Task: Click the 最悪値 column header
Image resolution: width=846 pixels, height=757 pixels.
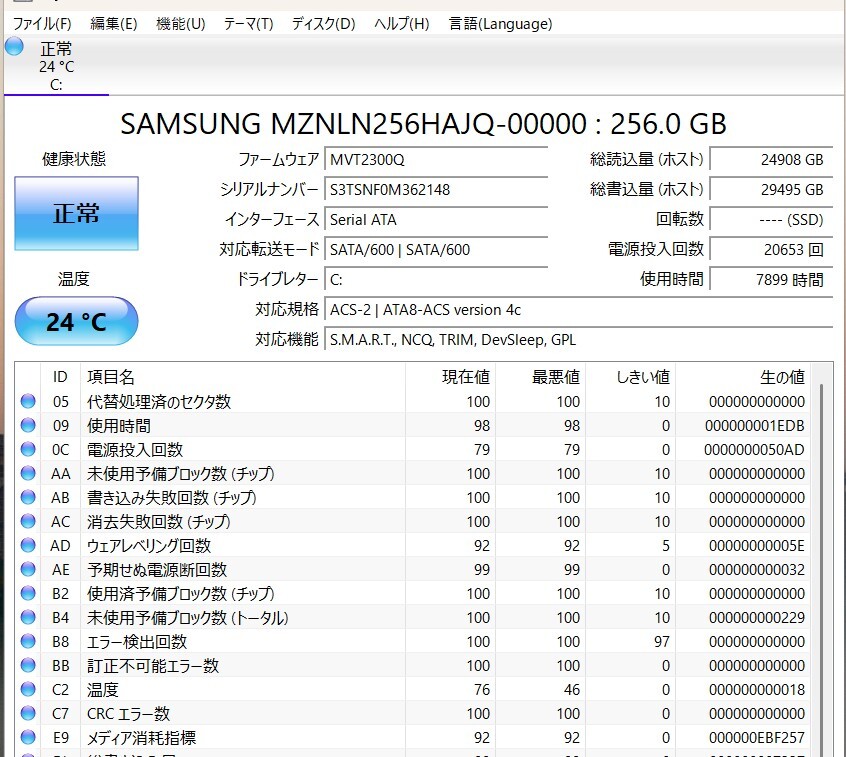Action: [541, 377]
